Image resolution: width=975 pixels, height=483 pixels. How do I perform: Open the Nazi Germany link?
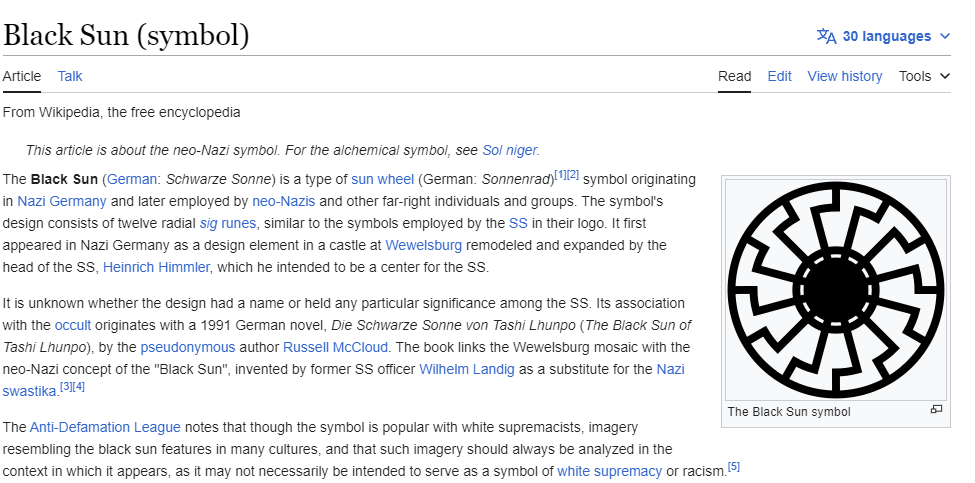(62, 201)
